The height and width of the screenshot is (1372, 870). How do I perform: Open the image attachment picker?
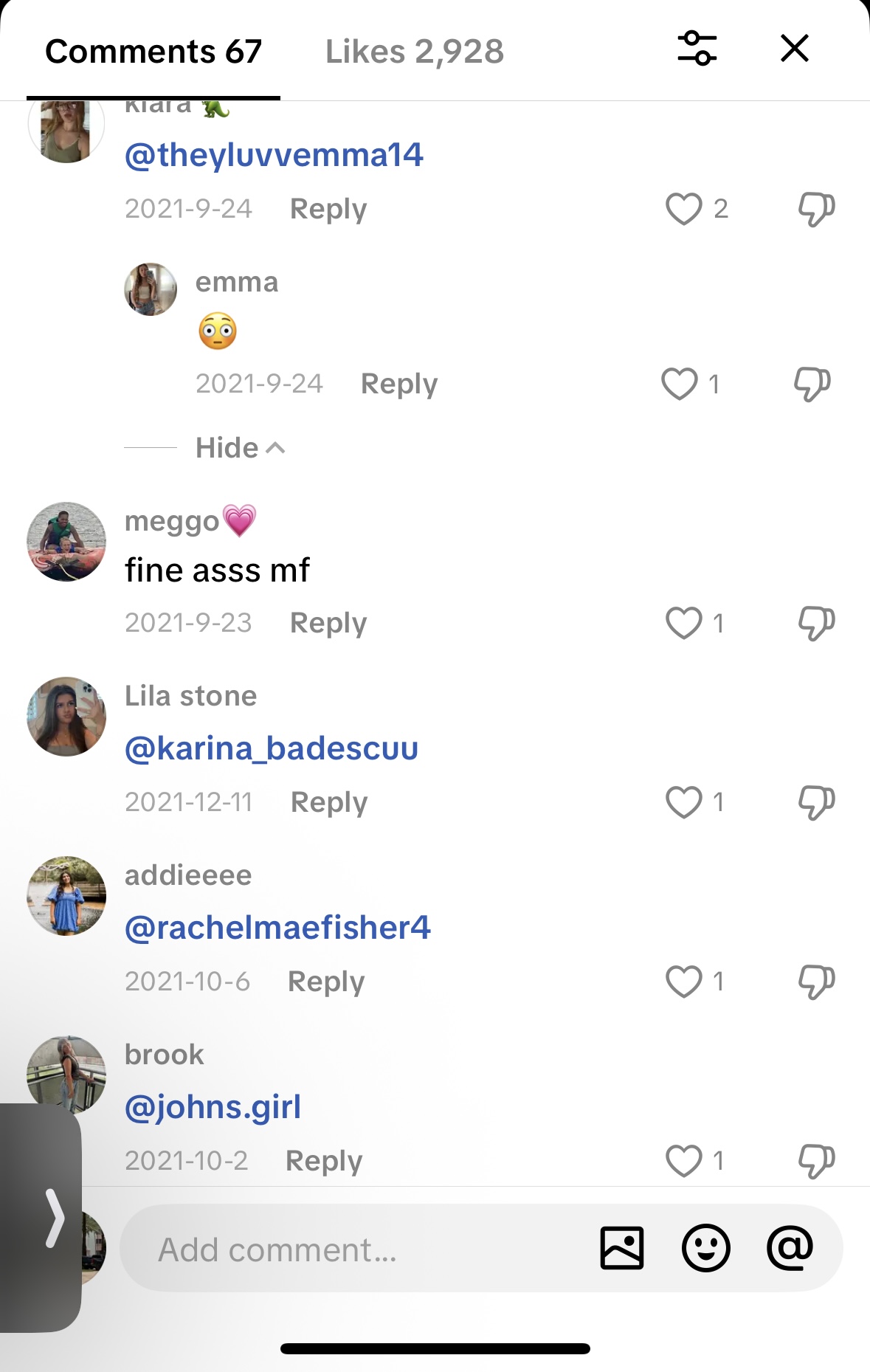[622, 1249]
